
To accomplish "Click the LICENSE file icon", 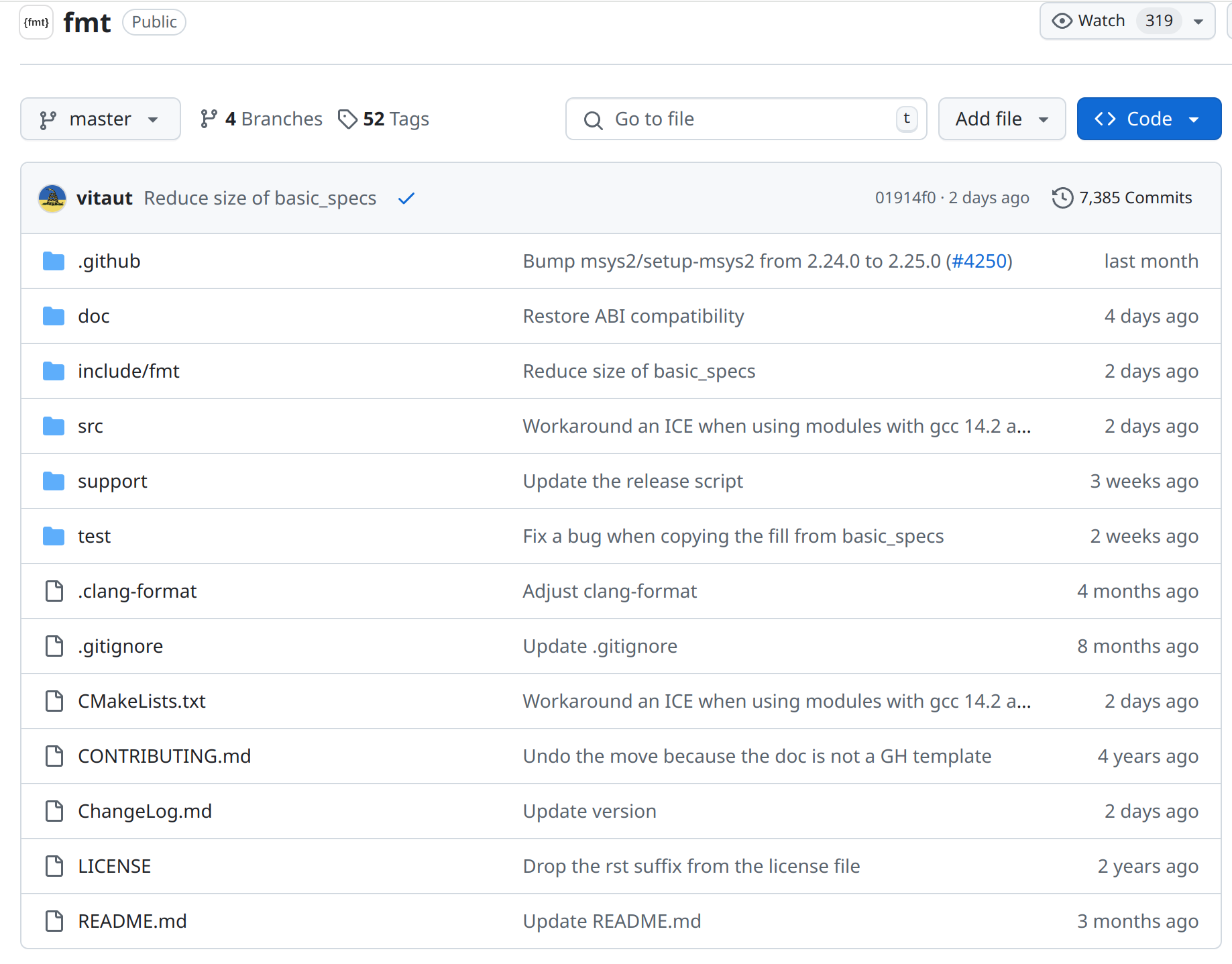I will click(x=54, y=866).
